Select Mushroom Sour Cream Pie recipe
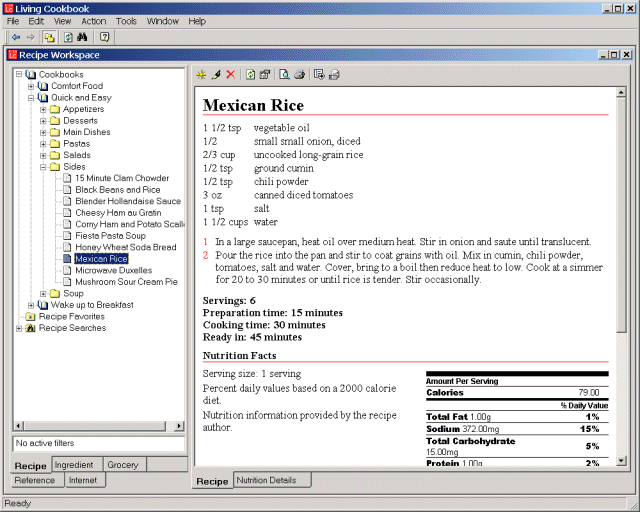 pos(126,282)
